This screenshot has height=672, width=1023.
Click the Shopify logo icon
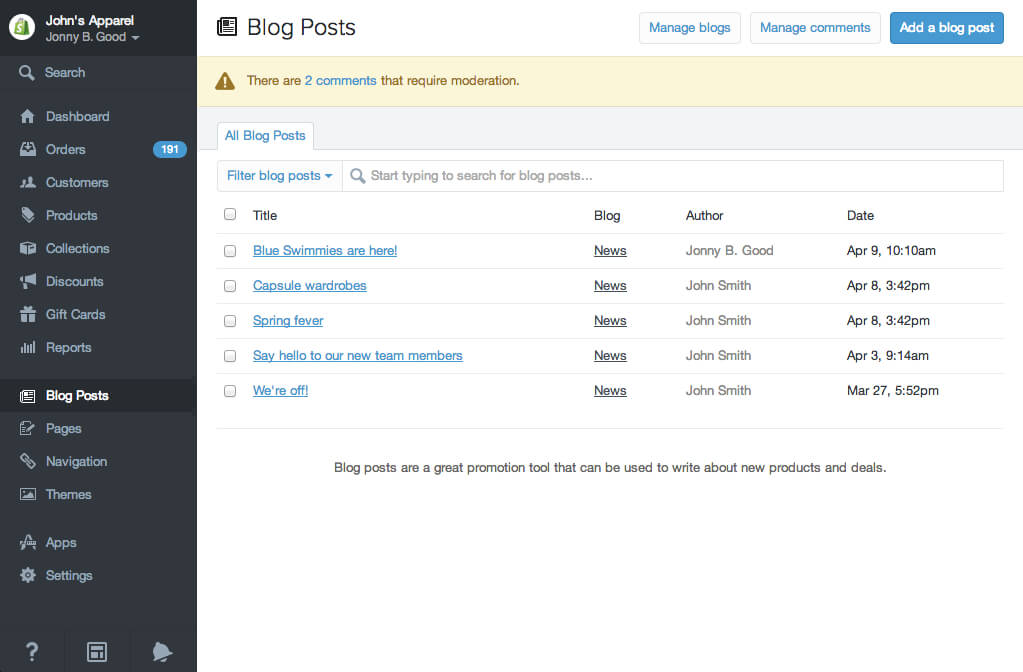tap(22, 27)
